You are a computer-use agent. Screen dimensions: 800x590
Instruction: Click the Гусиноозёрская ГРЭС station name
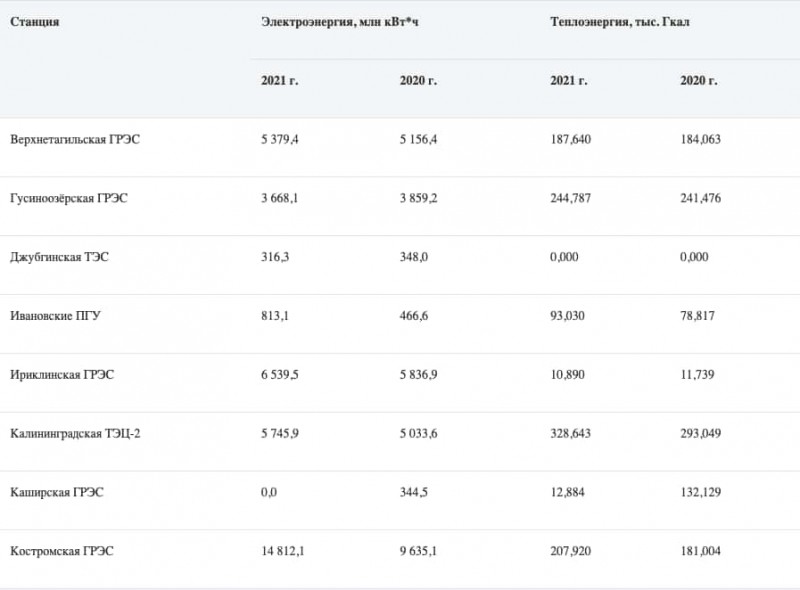click(69, 198)
